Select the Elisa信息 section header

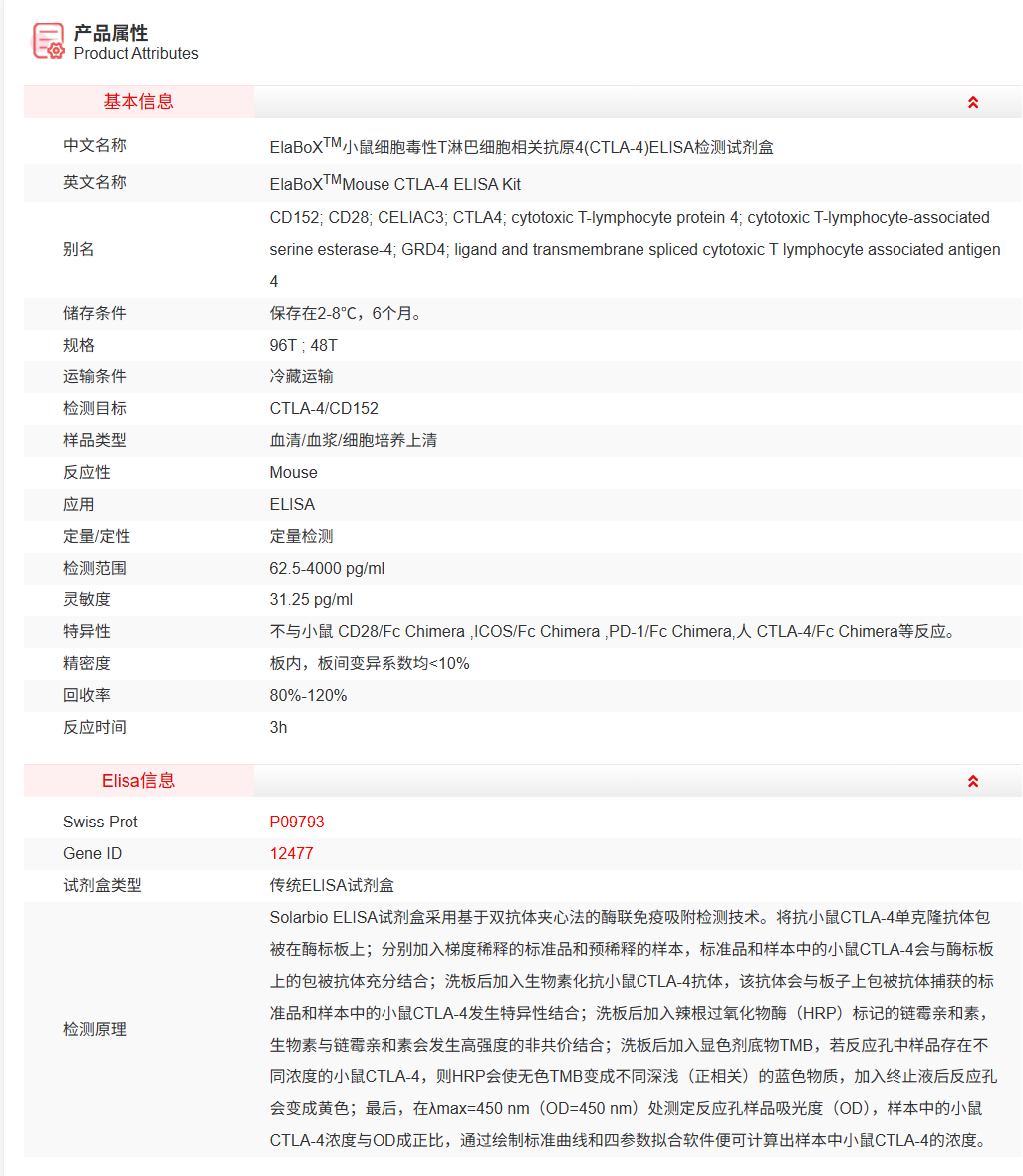click(138, 780)
